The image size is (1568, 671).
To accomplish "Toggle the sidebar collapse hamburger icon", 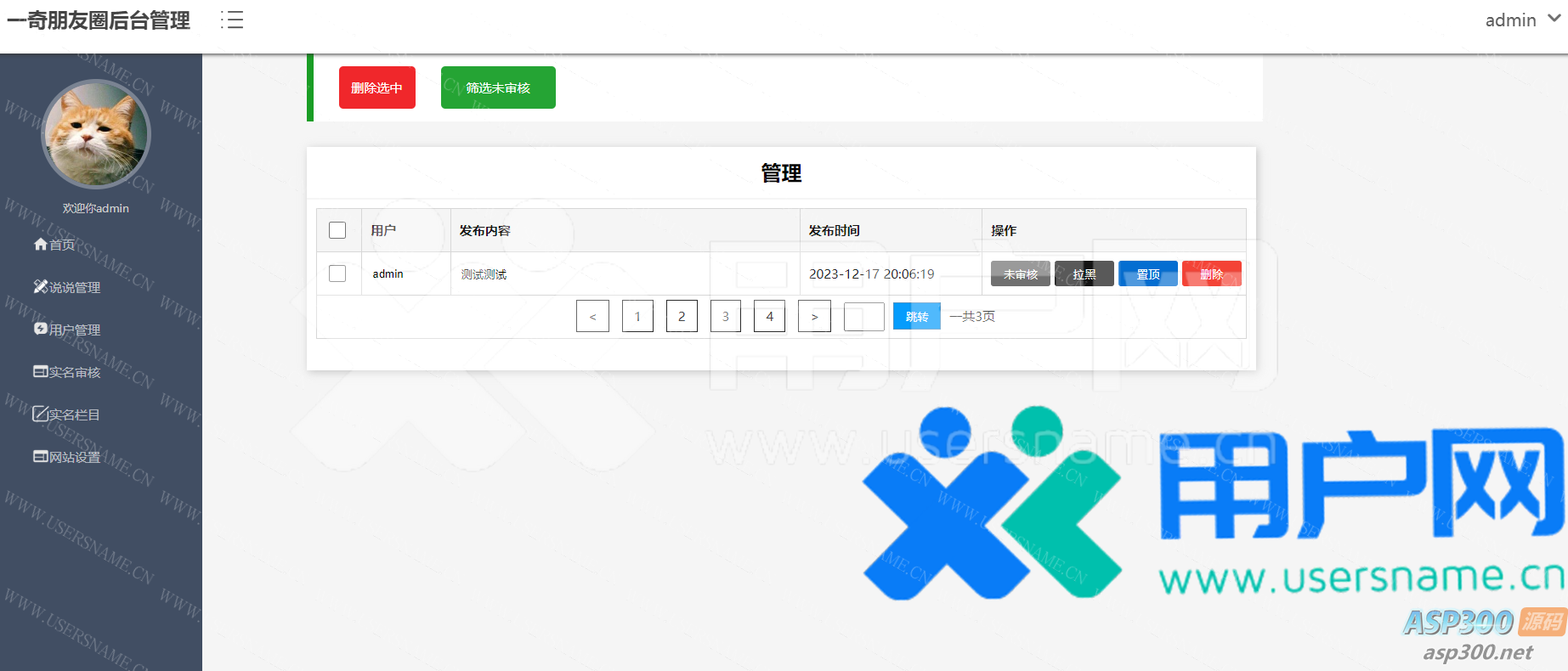I will 231,20.
